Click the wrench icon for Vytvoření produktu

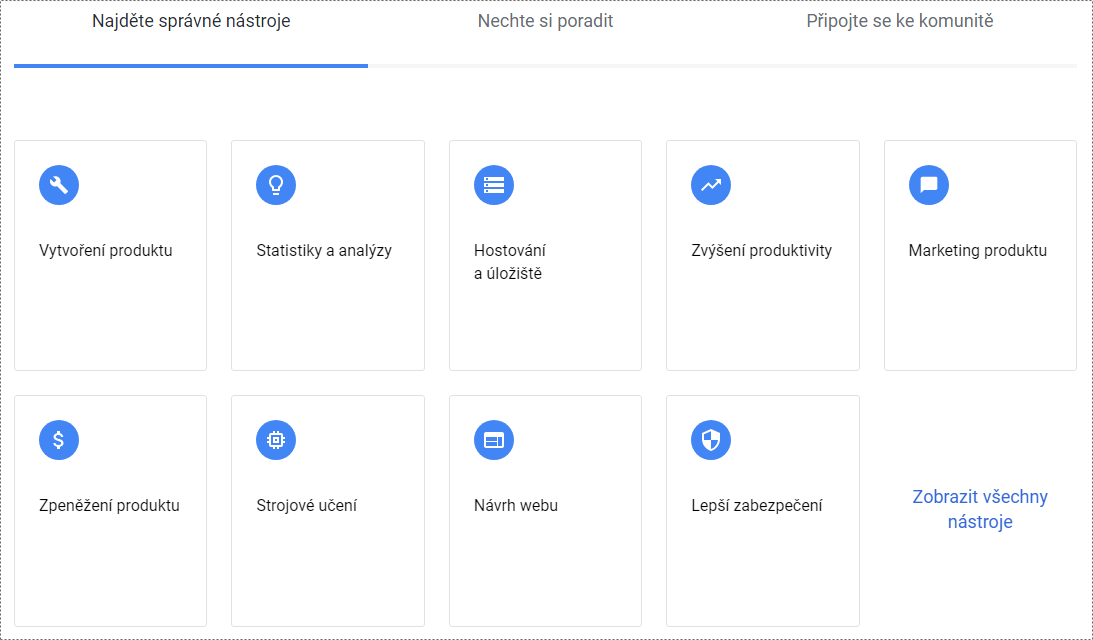pyautogui.click(x=59, y=185)
